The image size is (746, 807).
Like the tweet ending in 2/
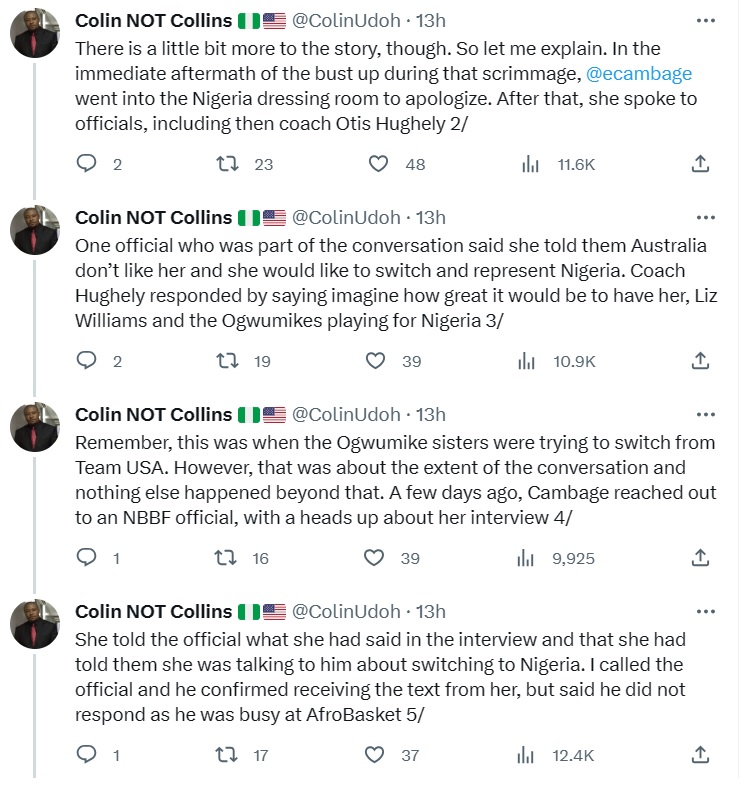click(x=379, y=164)
